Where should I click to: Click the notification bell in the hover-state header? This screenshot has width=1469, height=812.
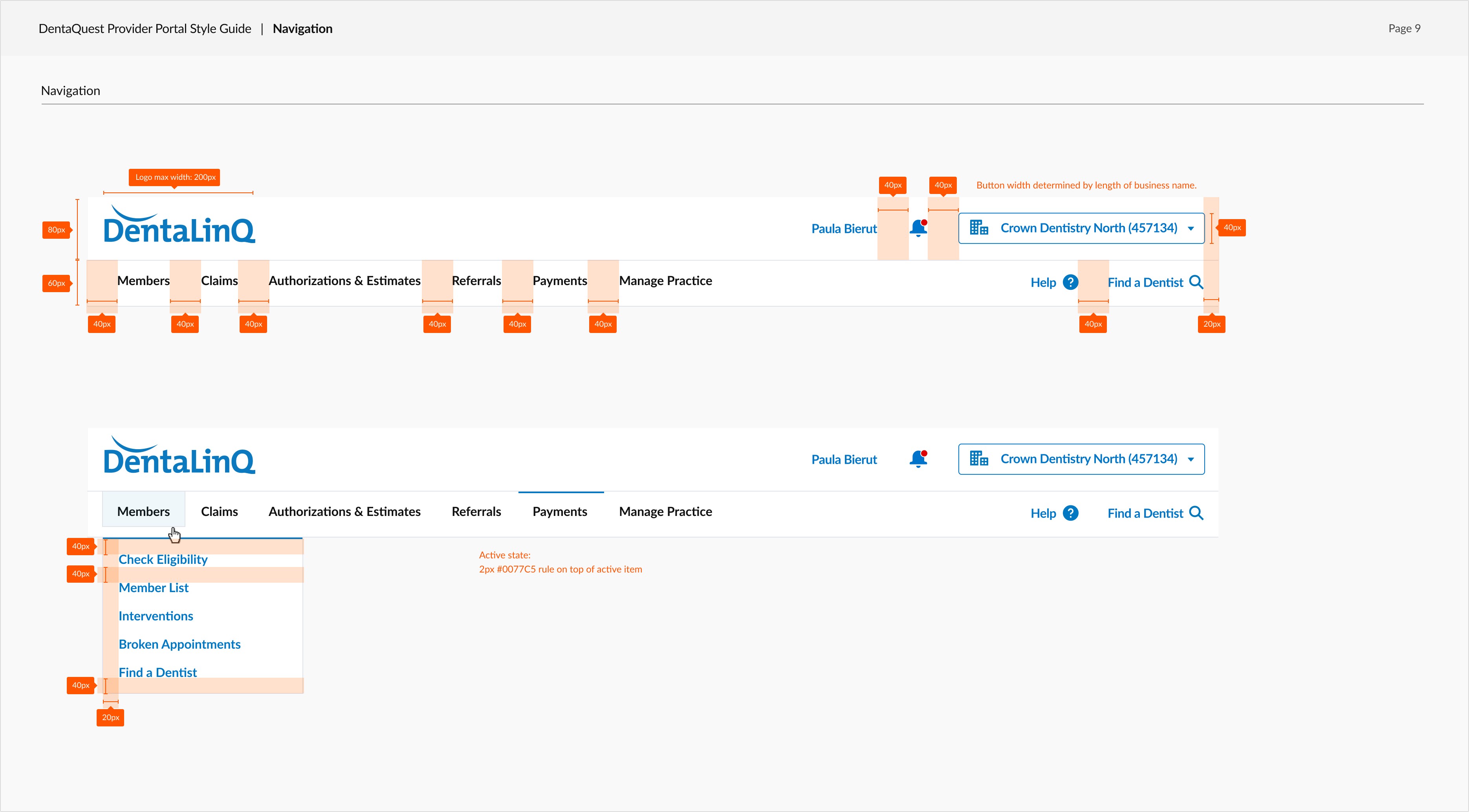(918, 459)
